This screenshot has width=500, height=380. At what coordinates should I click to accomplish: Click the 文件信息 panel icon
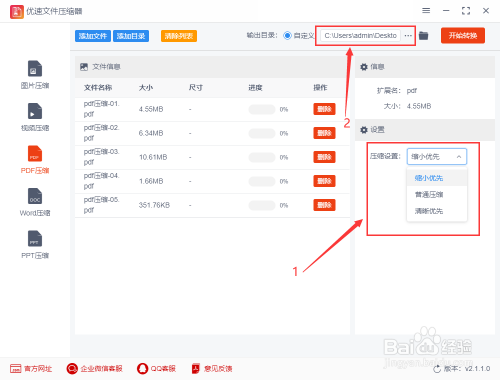pyautogui.click(x=84, y=67)
